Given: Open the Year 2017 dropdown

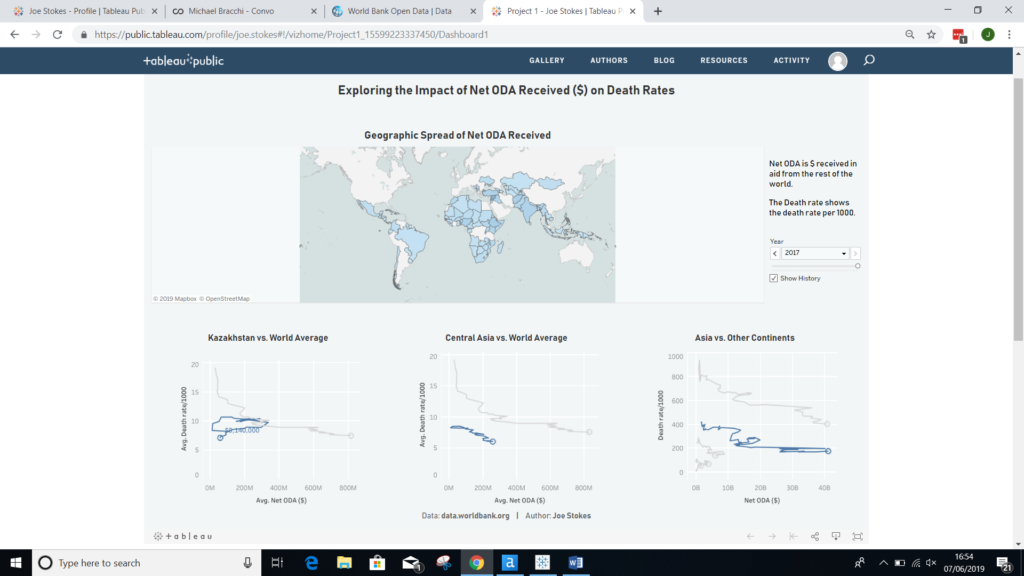Looking at the screenshot, I should click(814, 254).
